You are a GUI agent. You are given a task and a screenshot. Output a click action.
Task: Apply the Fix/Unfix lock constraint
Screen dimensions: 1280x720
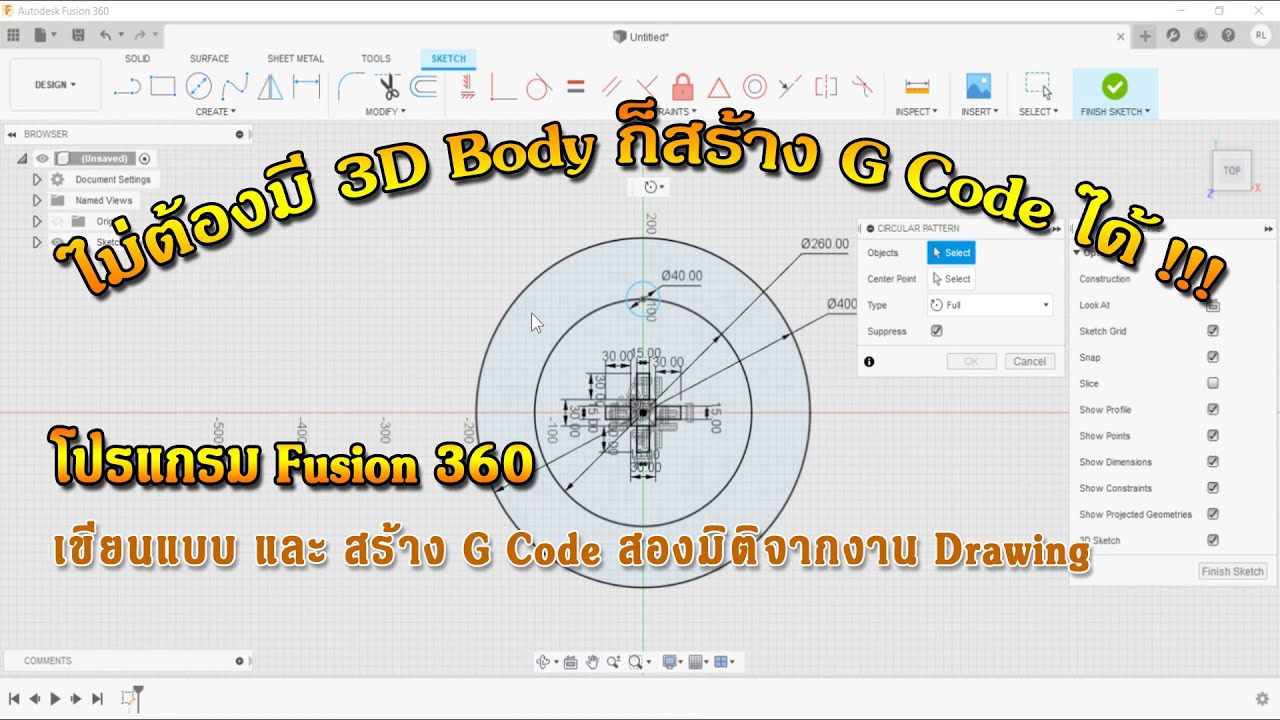click(683, 86)
